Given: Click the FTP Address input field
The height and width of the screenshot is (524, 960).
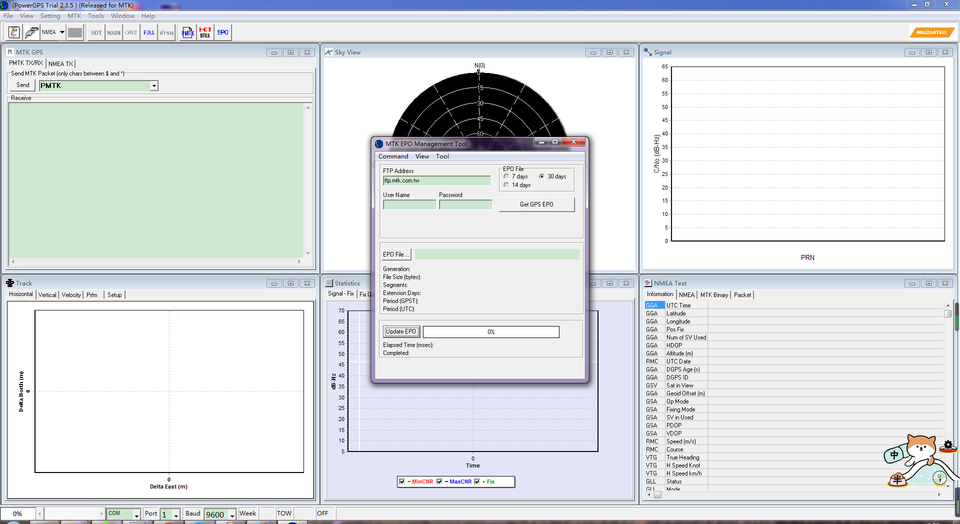Looking at the screenshot, I should (436, 180).
